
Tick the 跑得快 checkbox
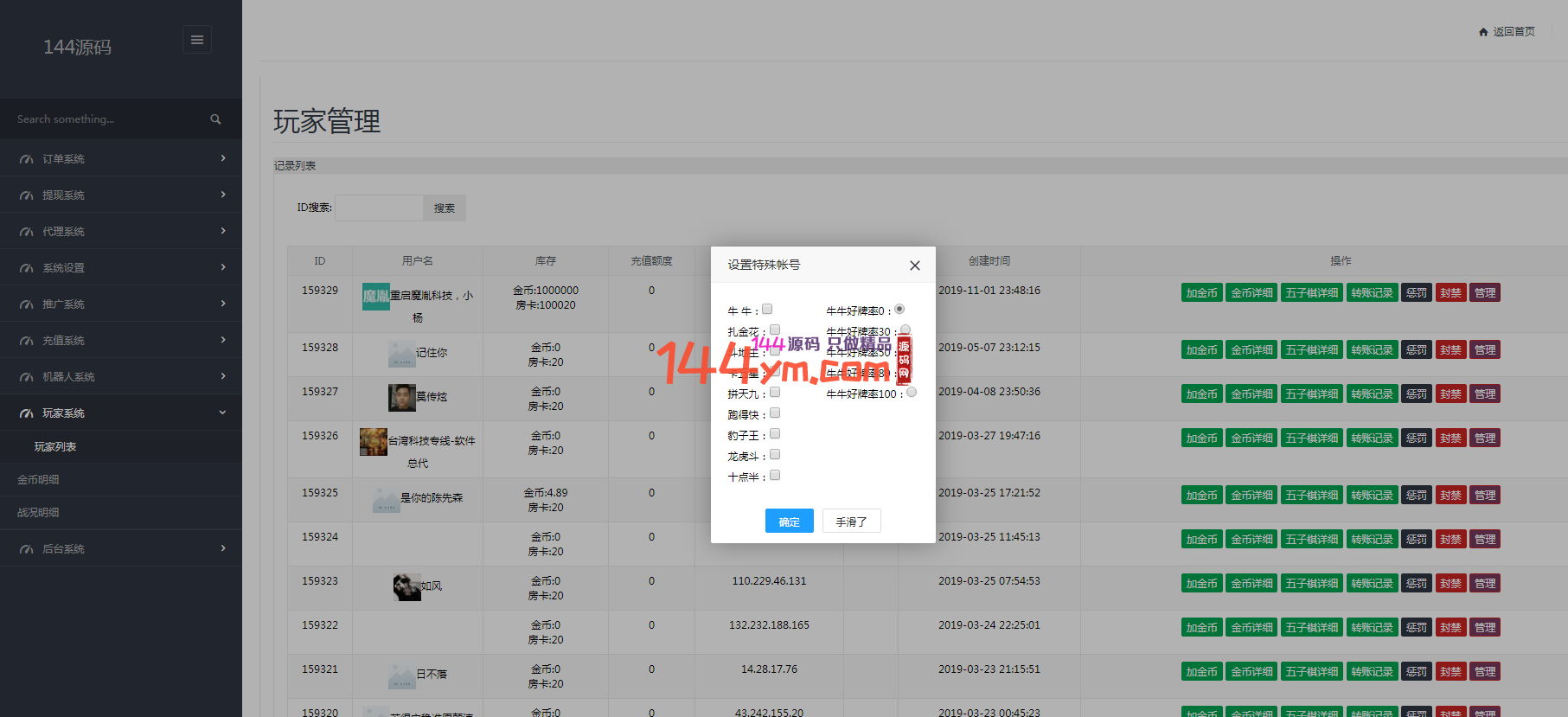(775, 413)
